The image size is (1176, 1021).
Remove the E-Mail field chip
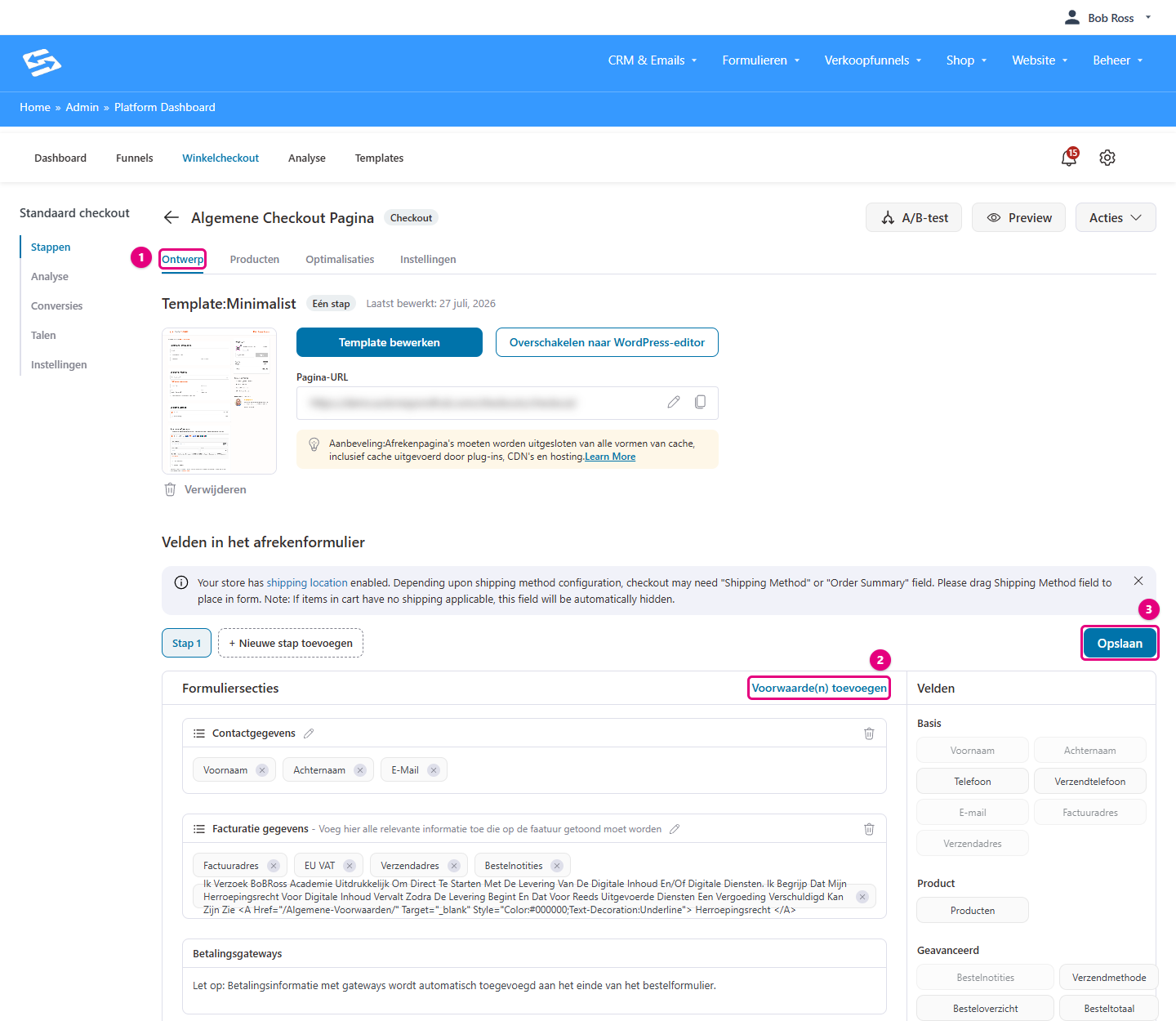coord(434,770)
